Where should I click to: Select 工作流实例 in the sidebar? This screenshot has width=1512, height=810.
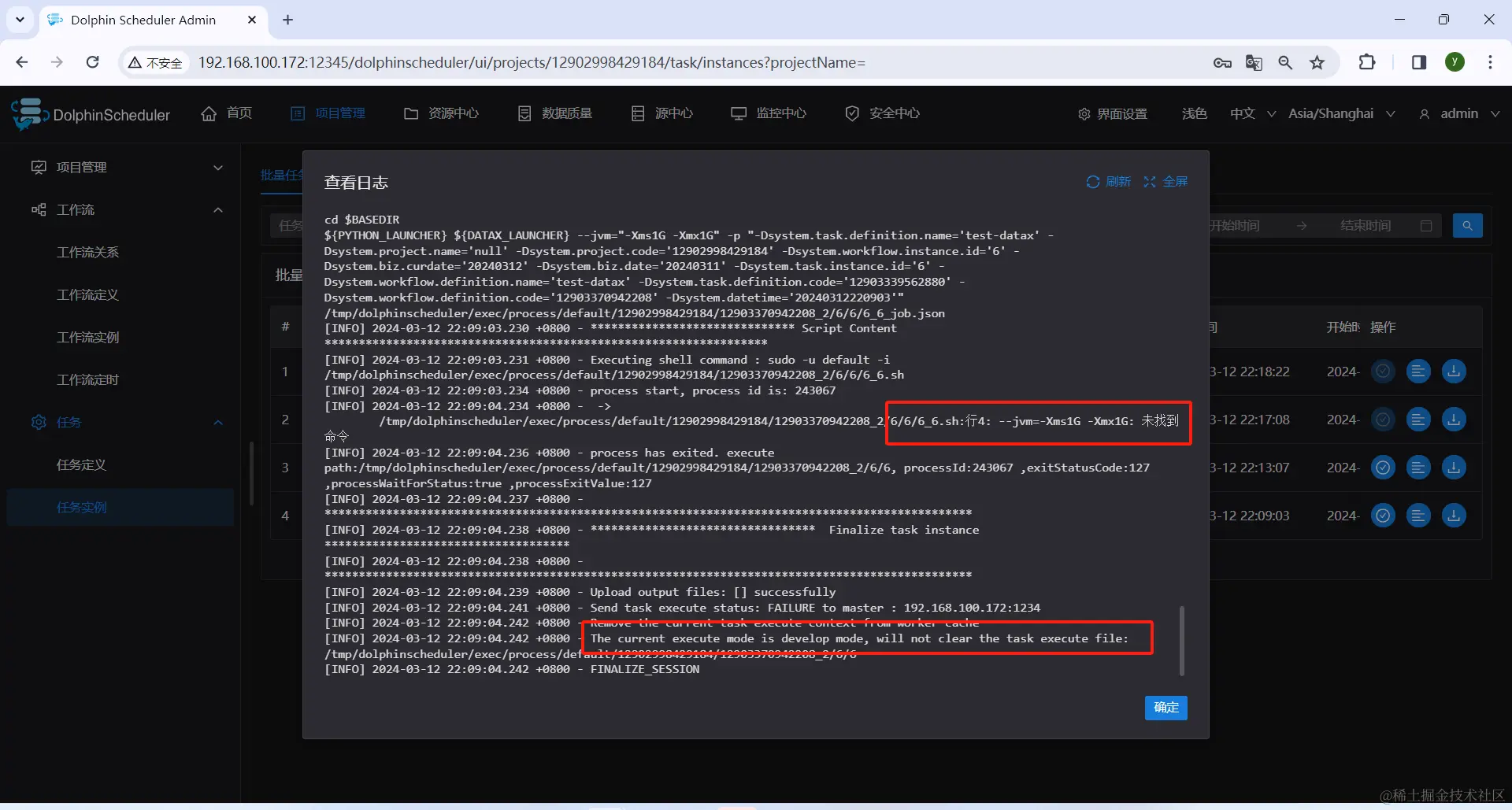(x=87, y=337)
